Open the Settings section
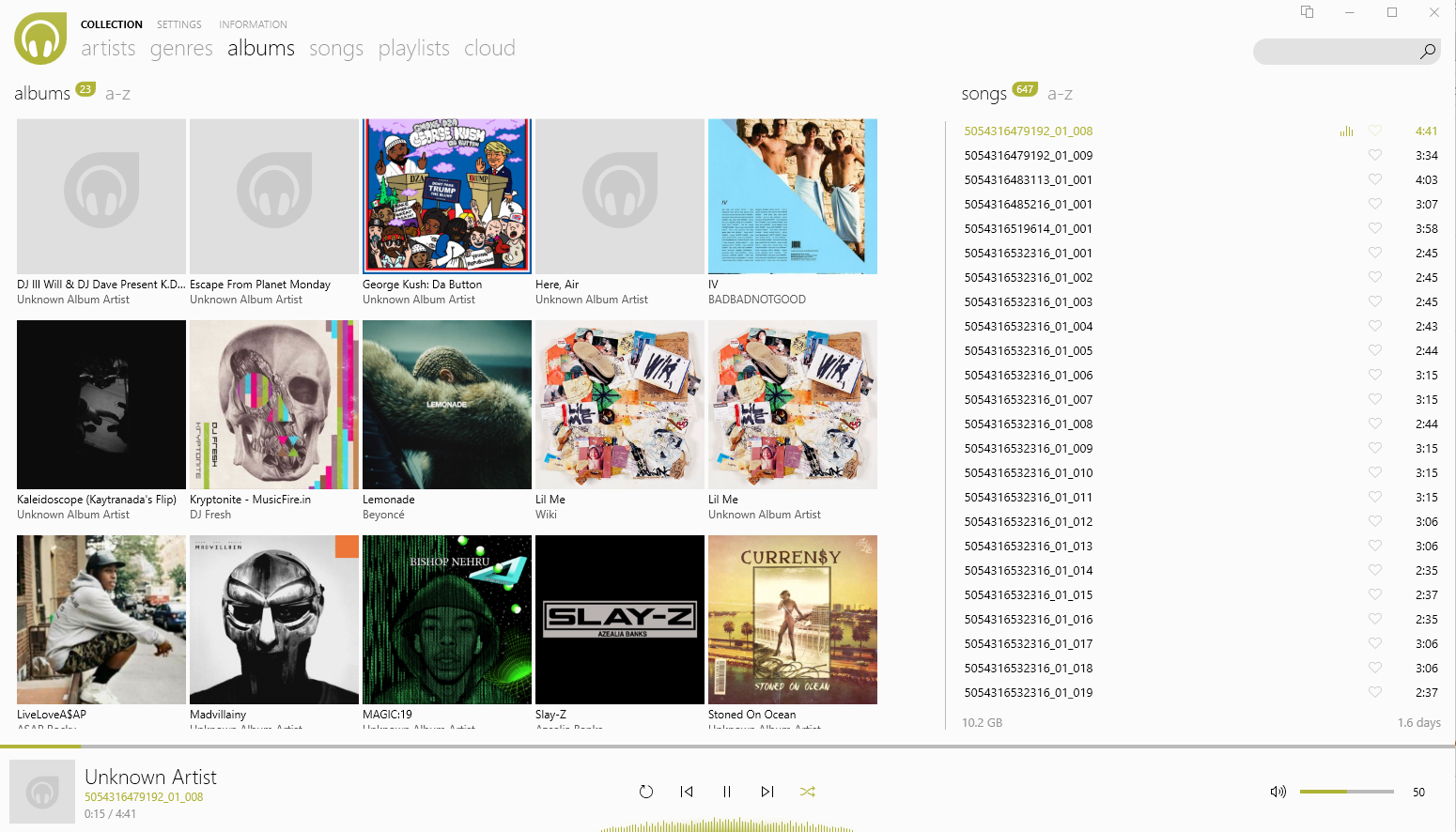This screenshot has width=1456, height=832. coord(178,24)
